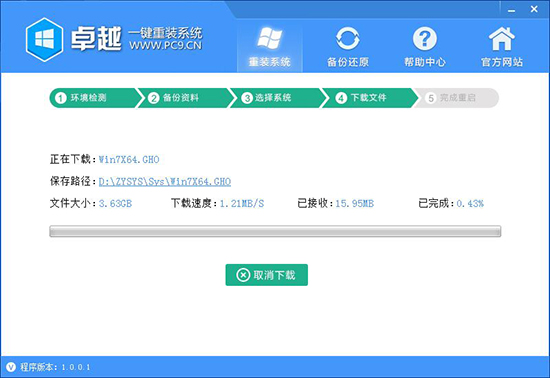Click the file size value 3.63GB

point(115,203)
